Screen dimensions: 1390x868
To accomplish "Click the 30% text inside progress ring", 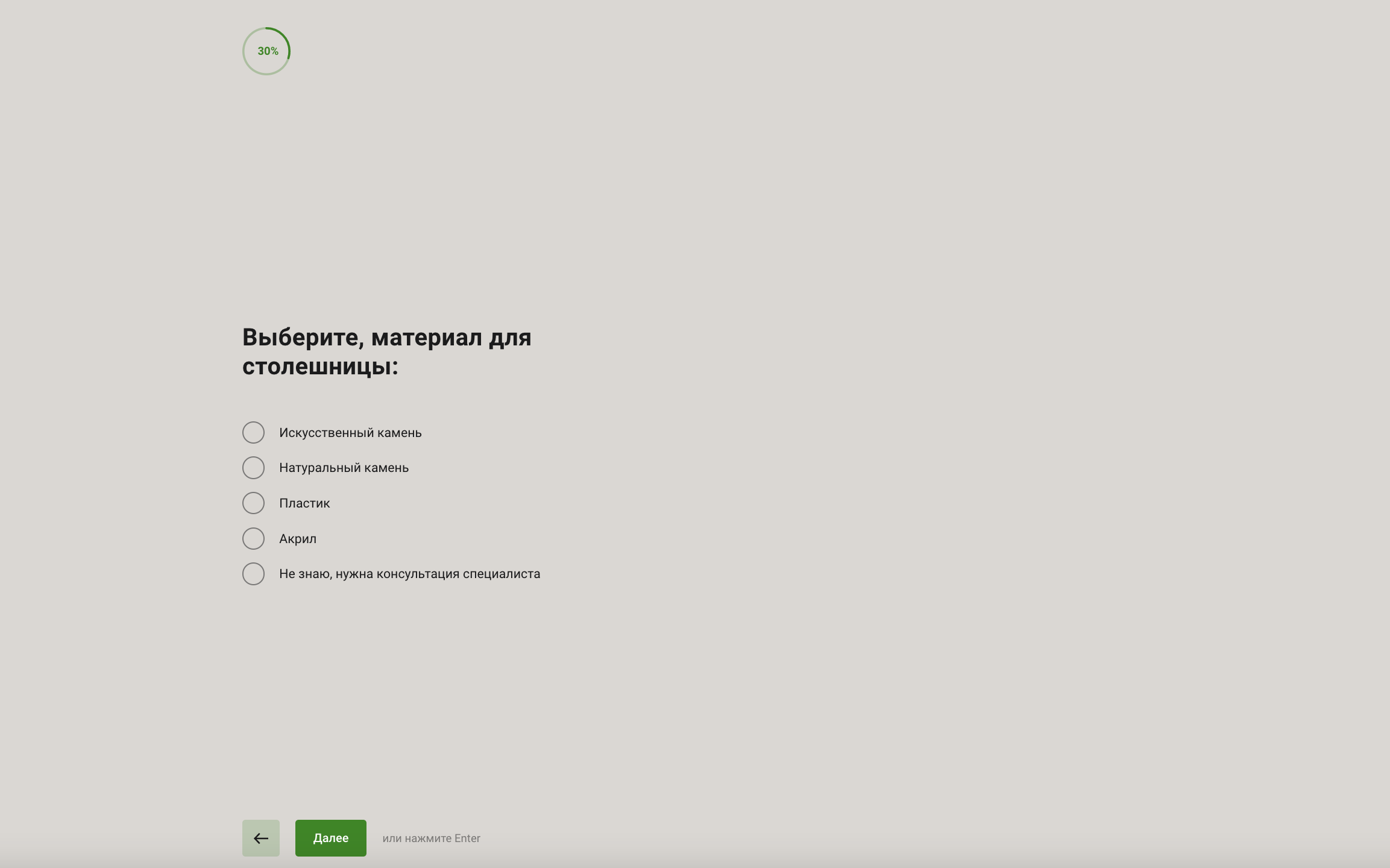I will coord(268,51).
